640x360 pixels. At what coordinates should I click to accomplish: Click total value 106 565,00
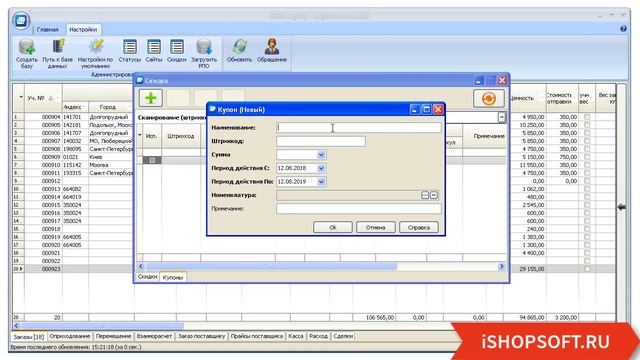(x=380, y=317)
